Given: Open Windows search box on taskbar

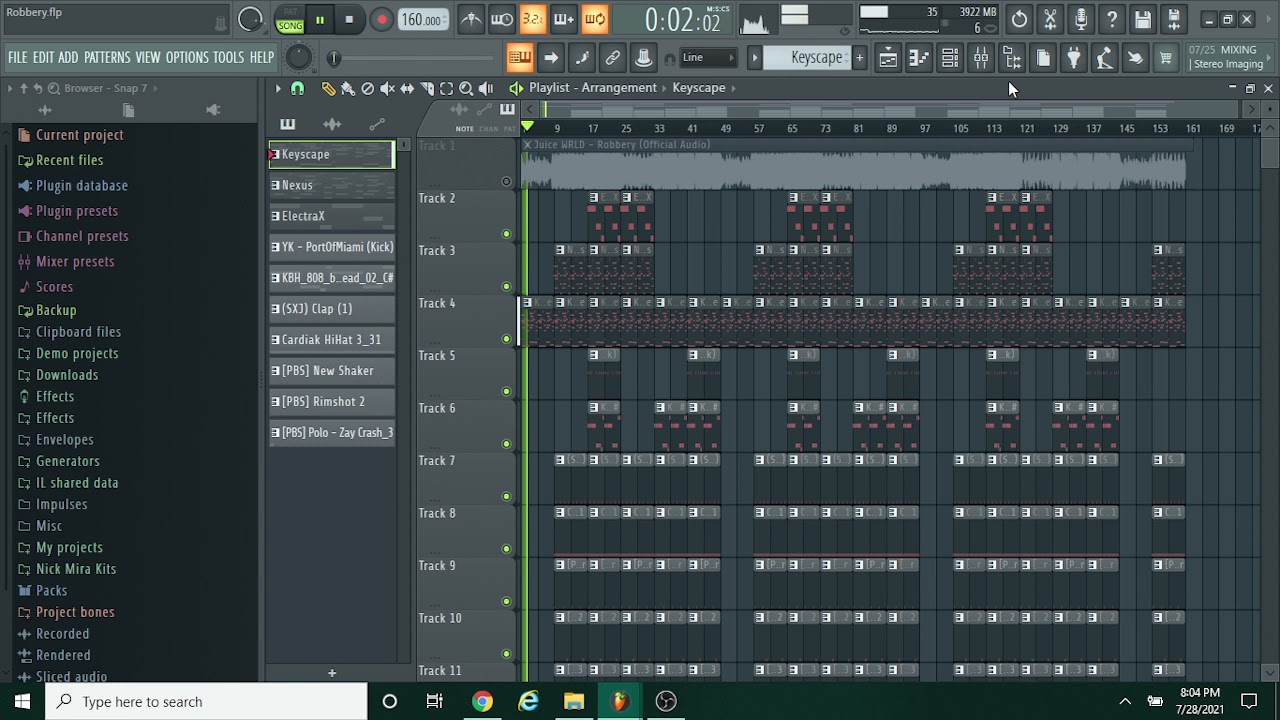Looking at the screenshot, I should click(207, 702).
